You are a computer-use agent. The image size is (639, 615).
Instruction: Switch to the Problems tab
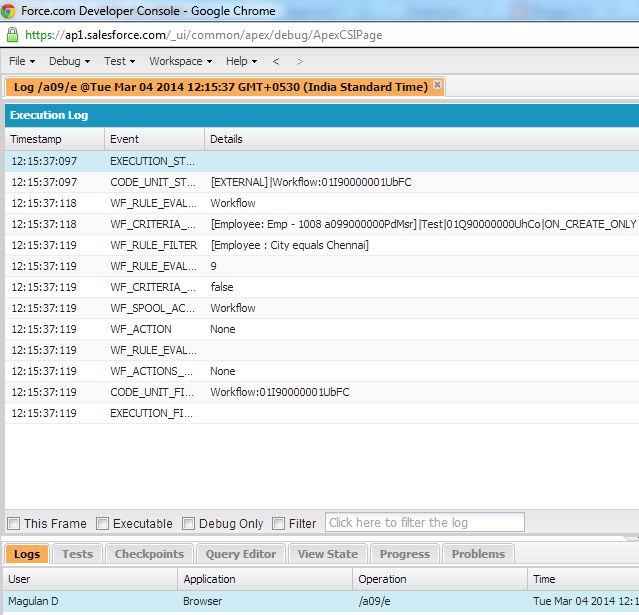478,554
